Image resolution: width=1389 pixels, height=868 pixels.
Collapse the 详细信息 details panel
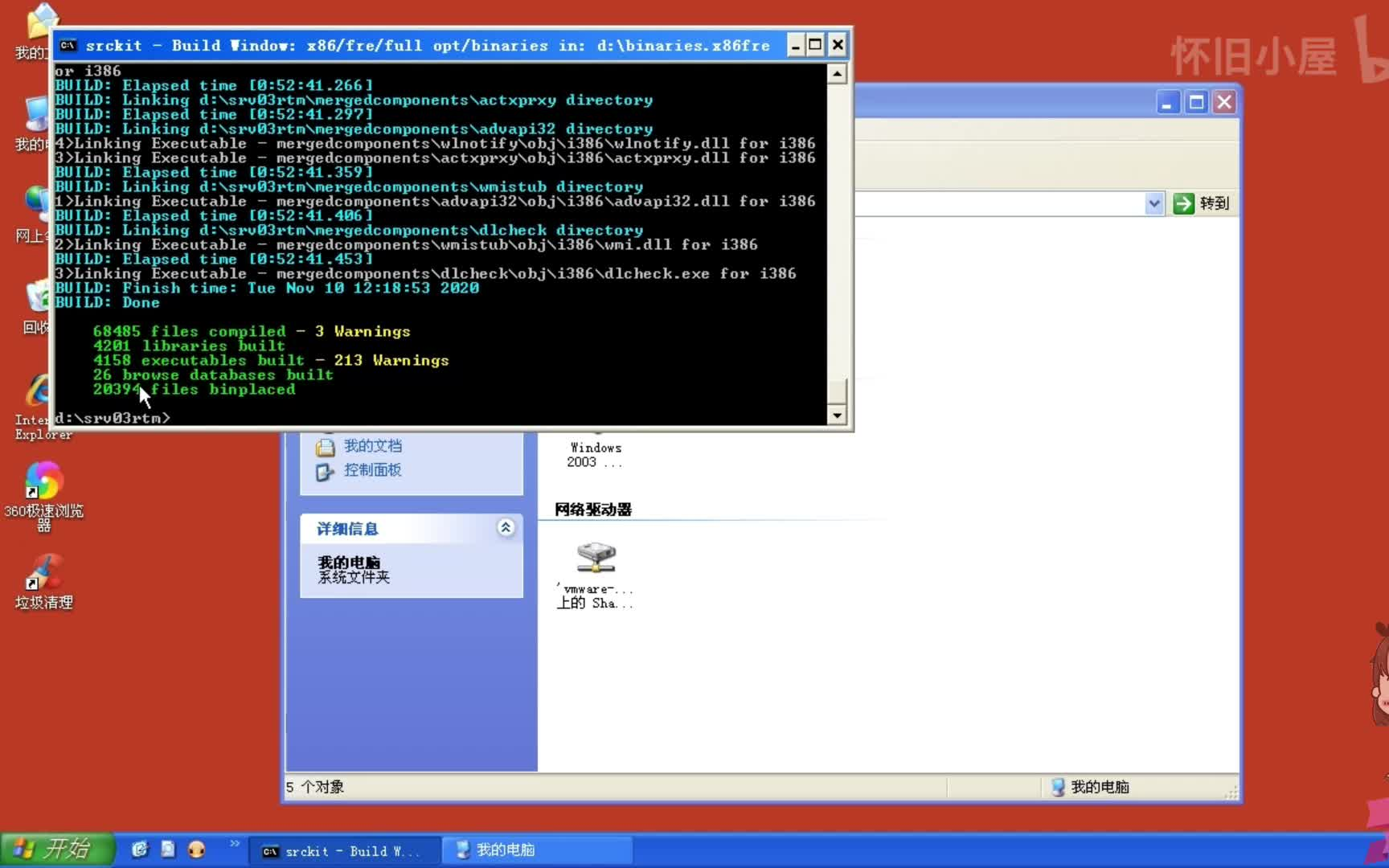pos(506,528)
